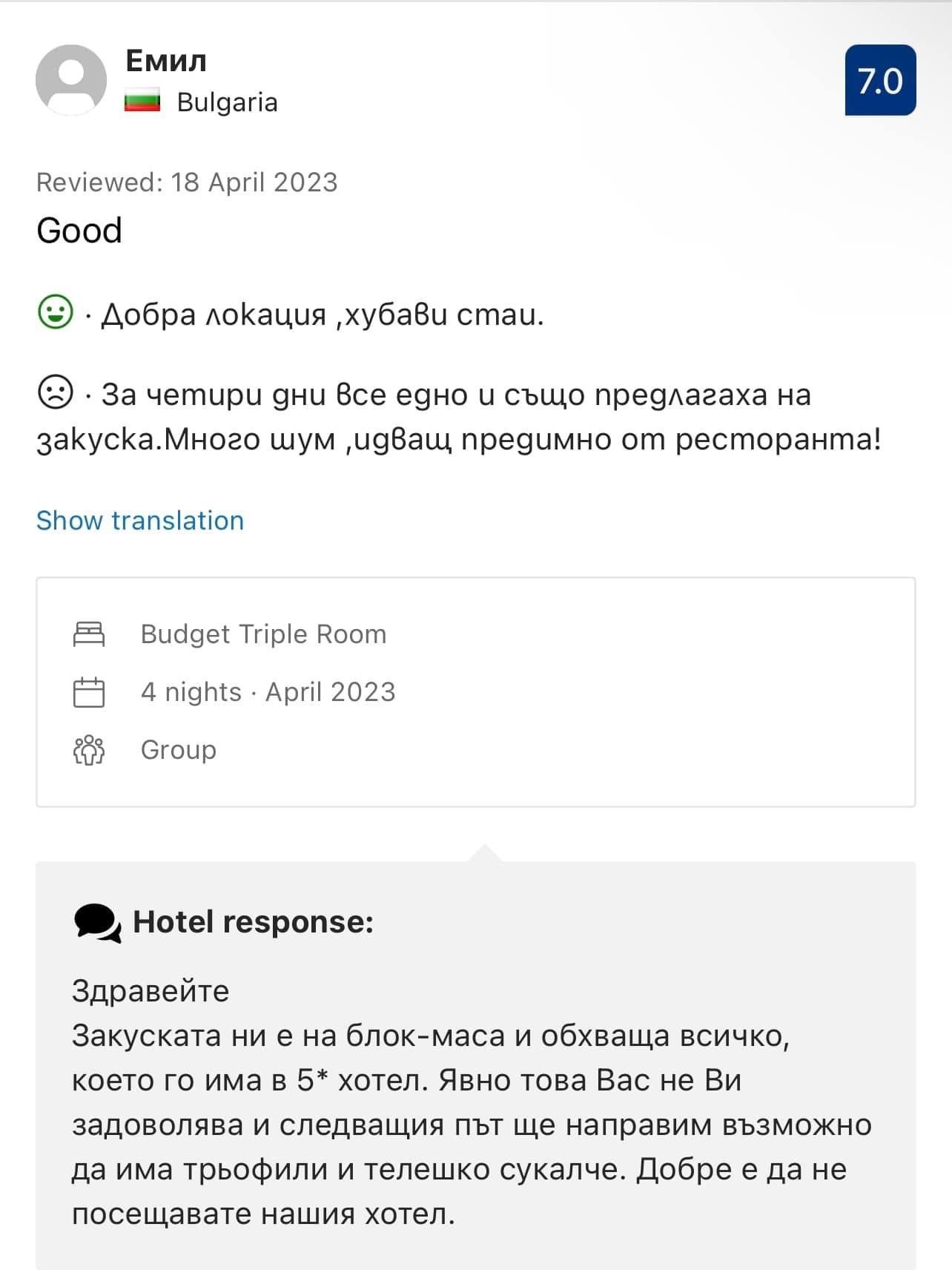Click the Hotel response speech bubble icon
This screenshot has height=1270, width=952.
(x=97, y=923)
